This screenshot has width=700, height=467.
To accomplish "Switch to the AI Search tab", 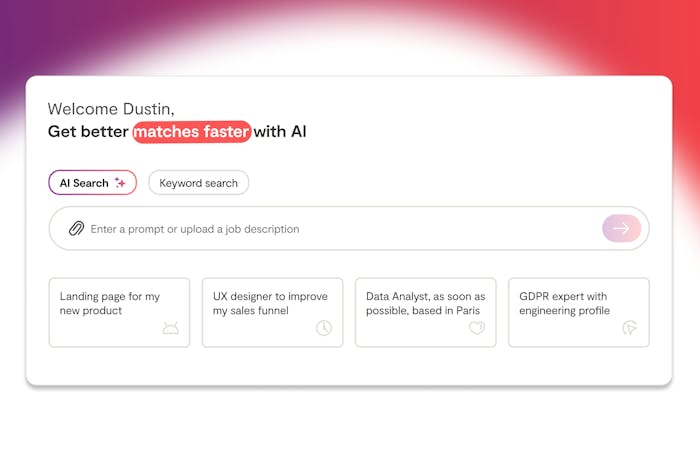I will click(x=84, y=183).
